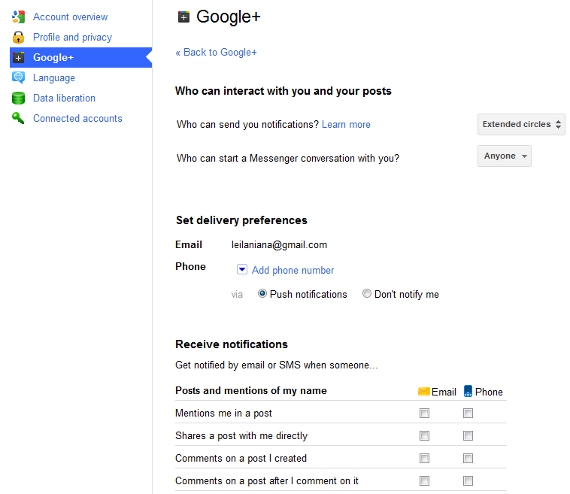Check Phone for Comments on a post I created
570x494 pixels.
pos(468,458)
